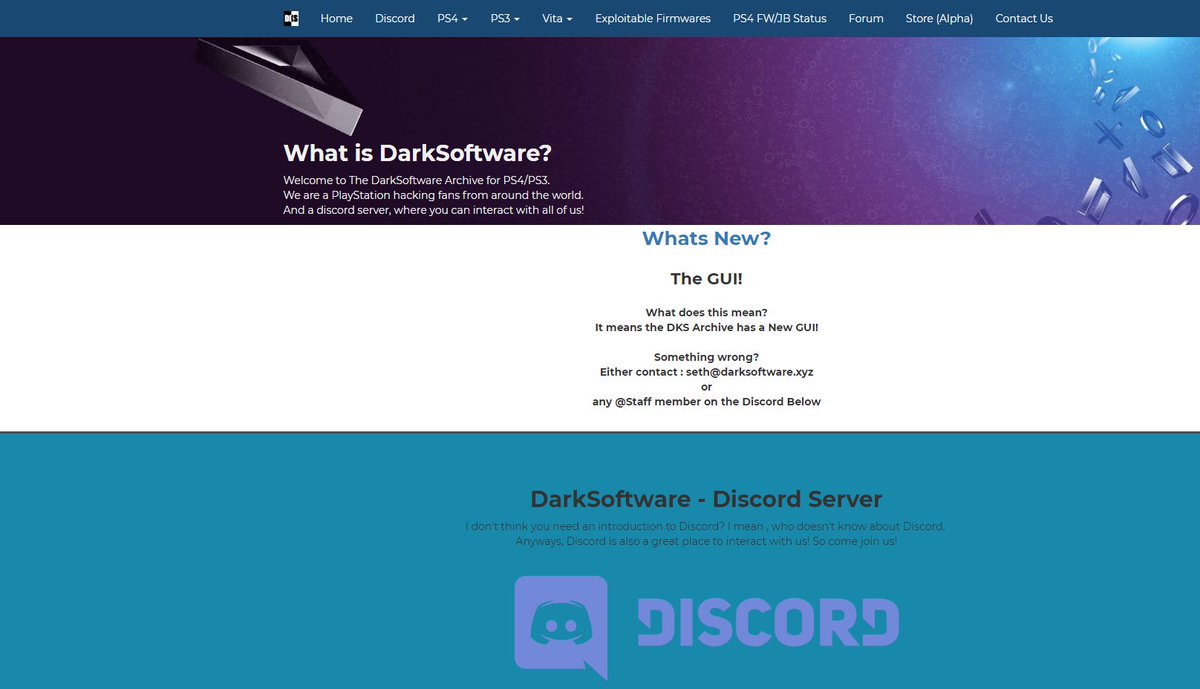Click the large DISCORD wordmark
Image resolution: width=1200 pixels, height=689 pixels.
click(x=768, y=621)
